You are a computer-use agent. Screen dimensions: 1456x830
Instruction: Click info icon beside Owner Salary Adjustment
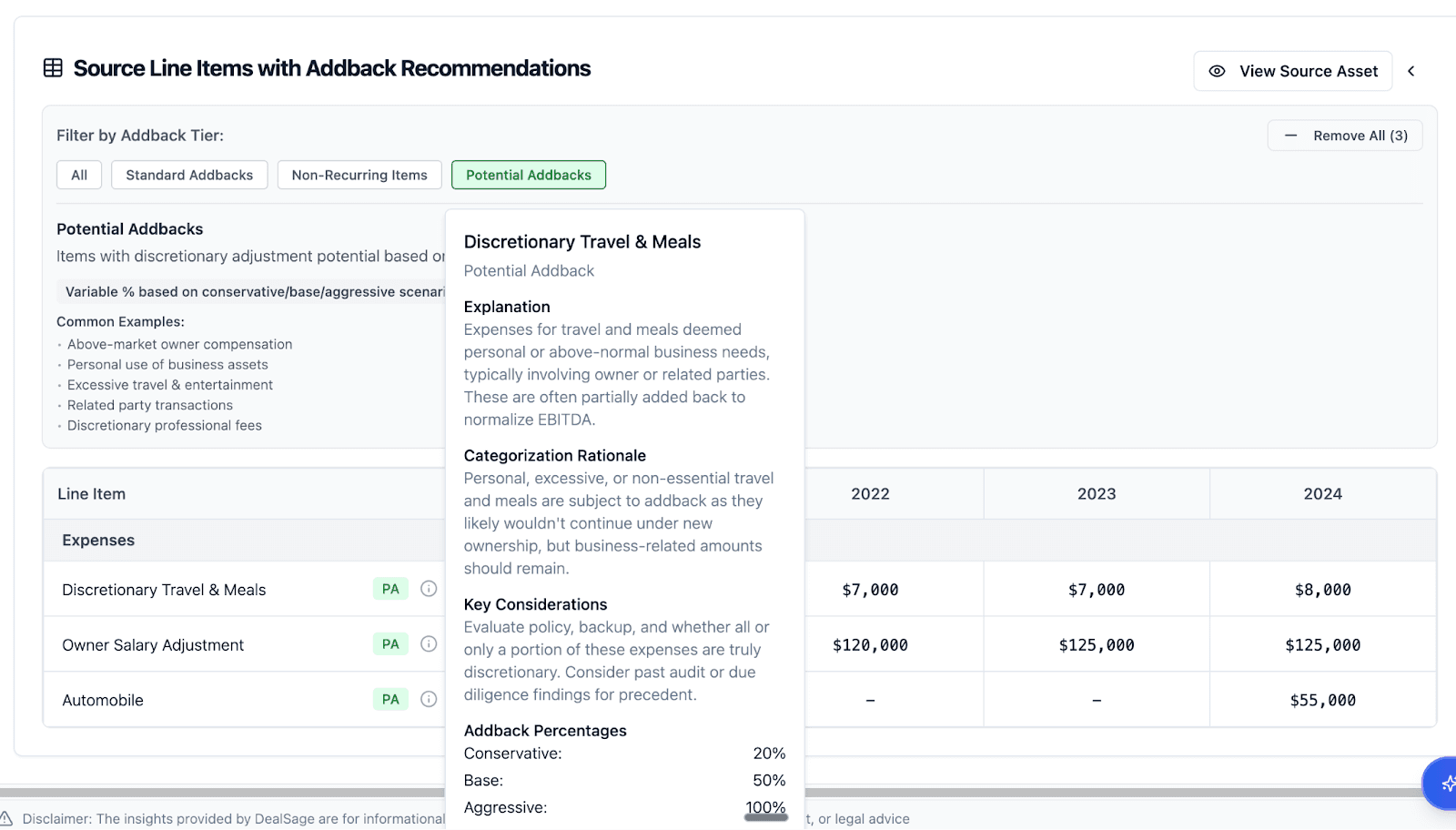[429, 644]
